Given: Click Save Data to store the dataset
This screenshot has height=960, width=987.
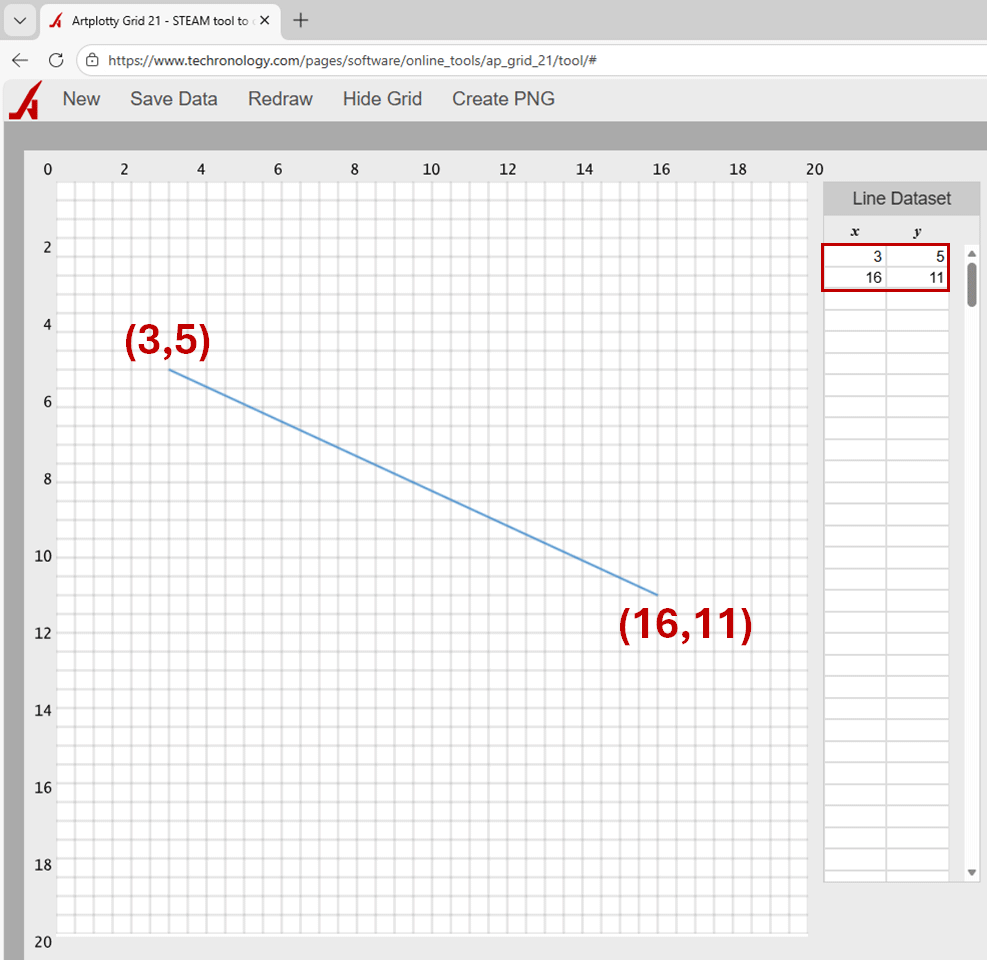Looking at the screenshot, I should [x=173, y=98].
